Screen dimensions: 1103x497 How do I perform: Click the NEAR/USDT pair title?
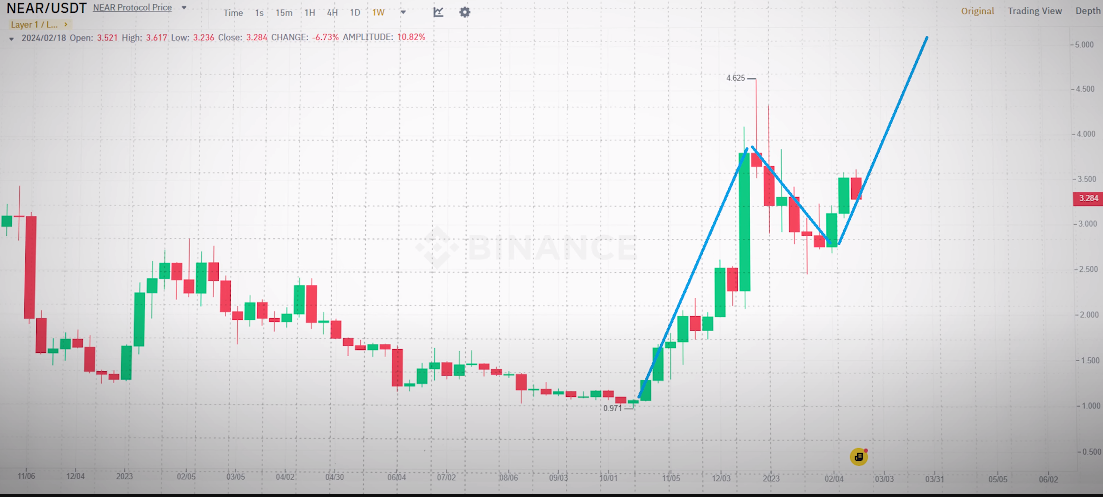[x=46, y=9]
